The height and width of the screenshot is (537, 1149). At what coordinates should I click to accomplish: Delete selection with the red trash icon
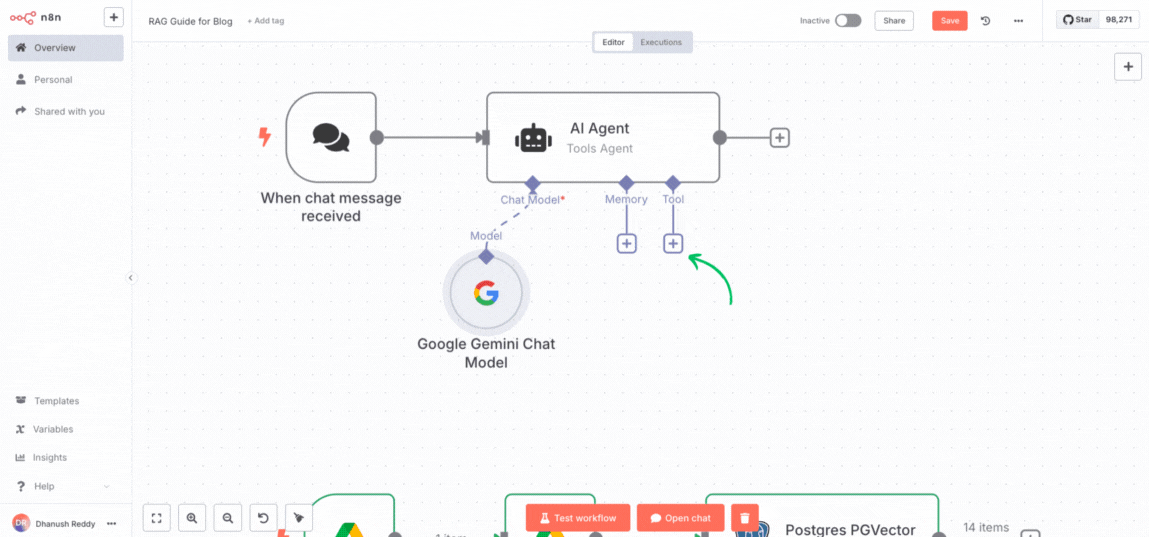coord(744,518)
